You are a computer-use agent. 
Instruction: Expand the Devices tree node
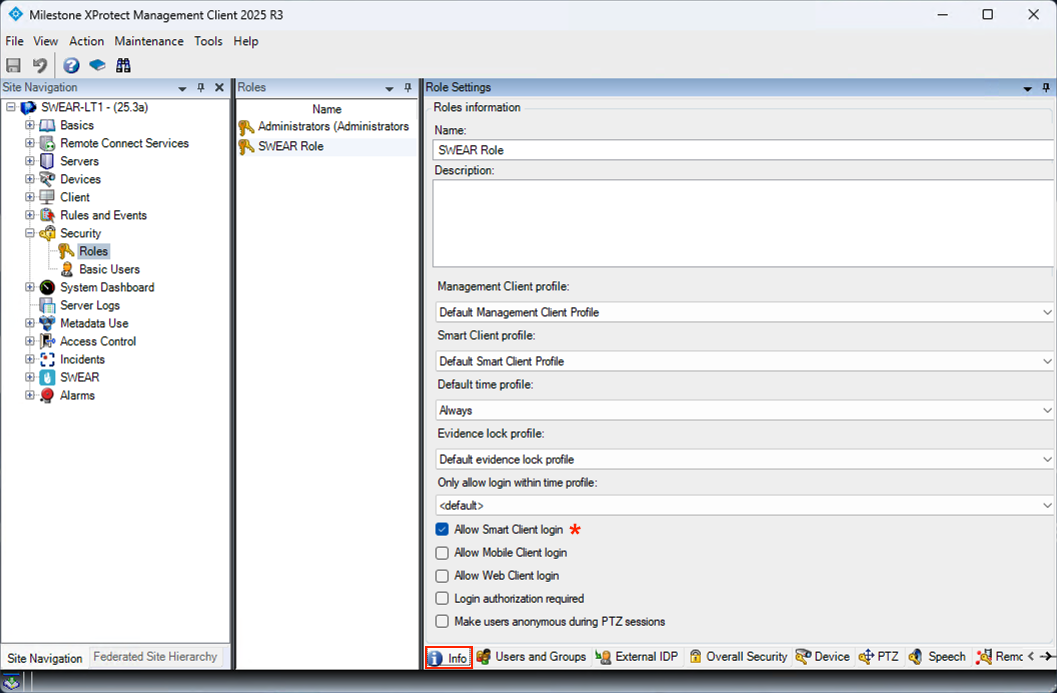[30, 179]
